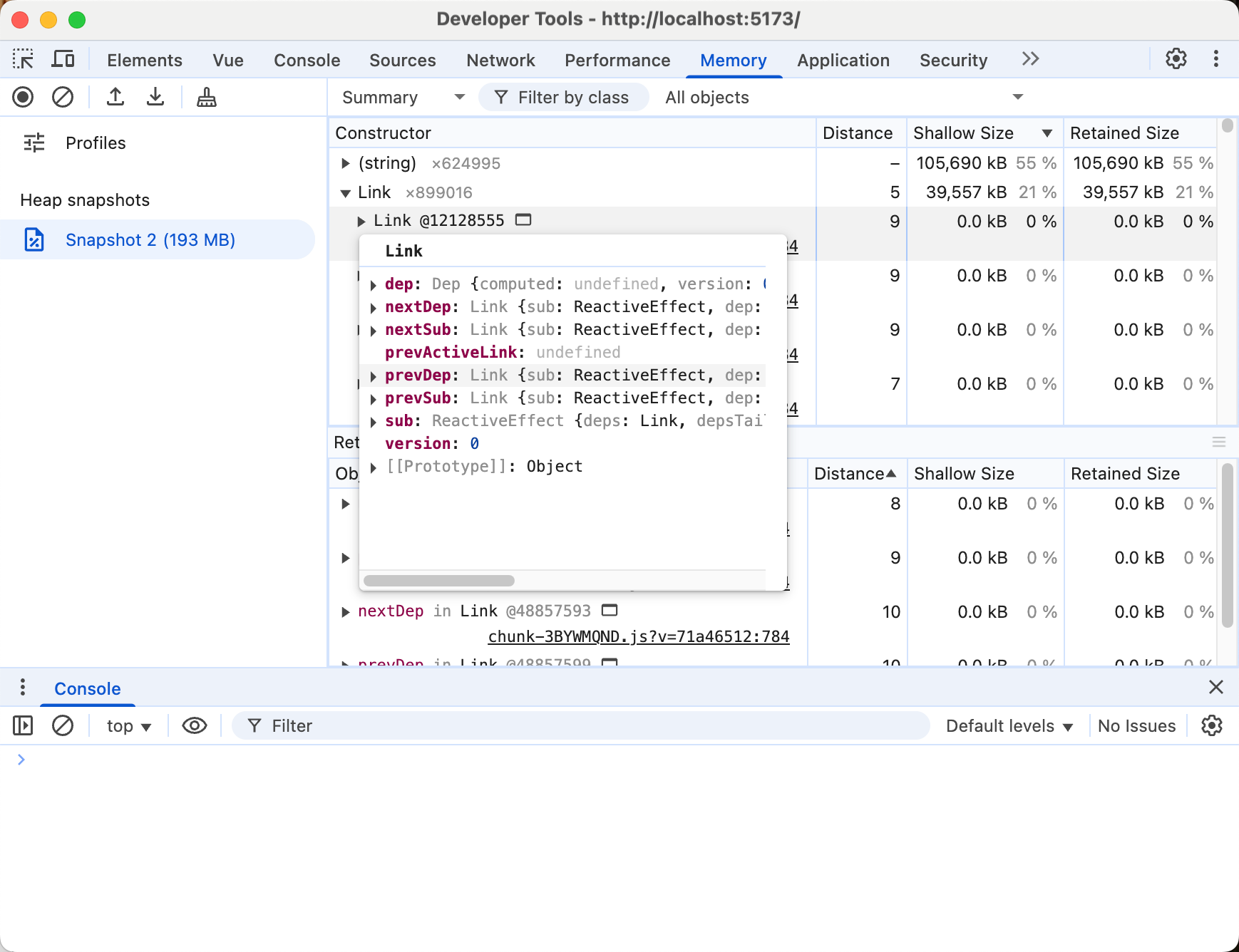Switch to the Security tab
The image size is (1239, 952).
coord(953,60)
